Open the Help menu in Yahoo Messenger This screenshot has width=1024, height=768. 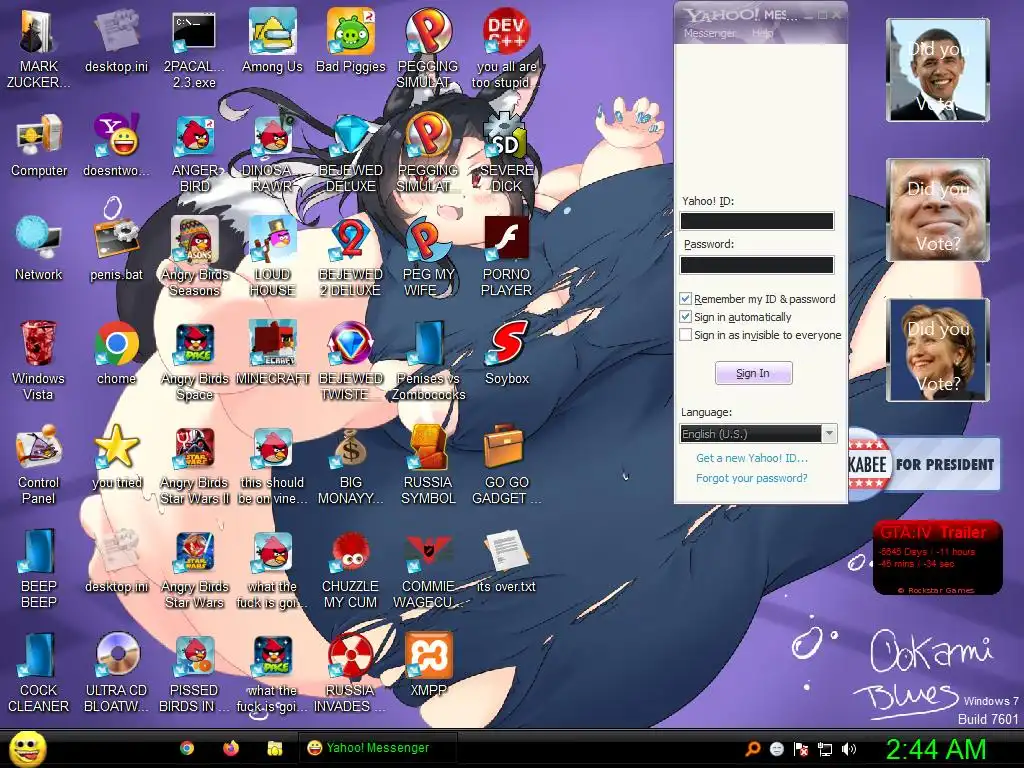(762, 33)
